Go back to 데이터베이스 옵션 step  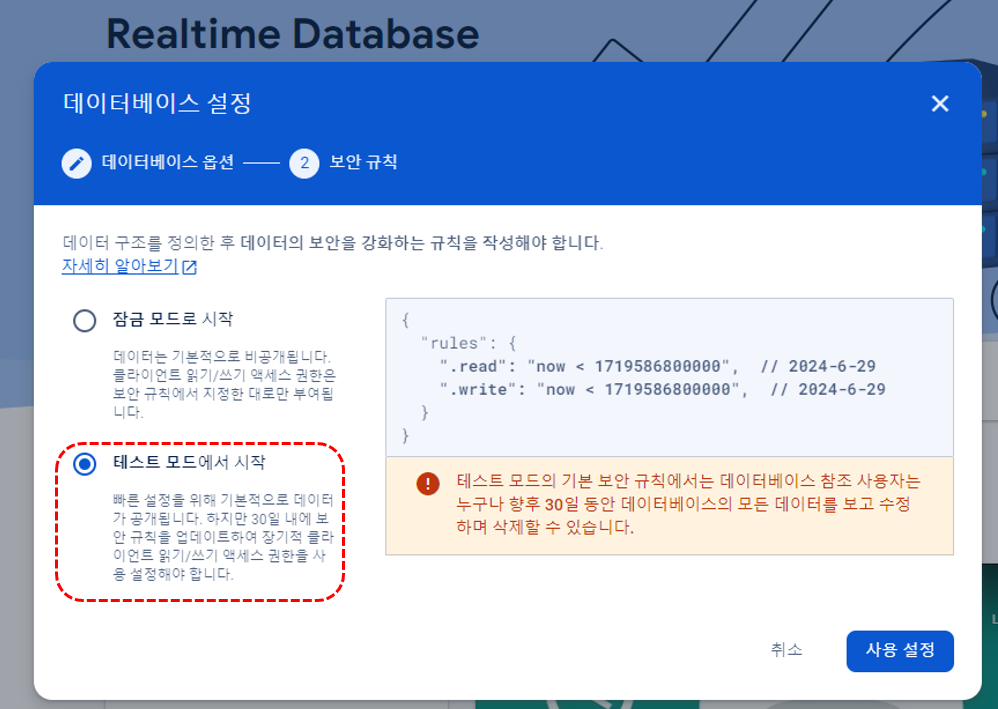pyautogui.click(x=168, y=162)
